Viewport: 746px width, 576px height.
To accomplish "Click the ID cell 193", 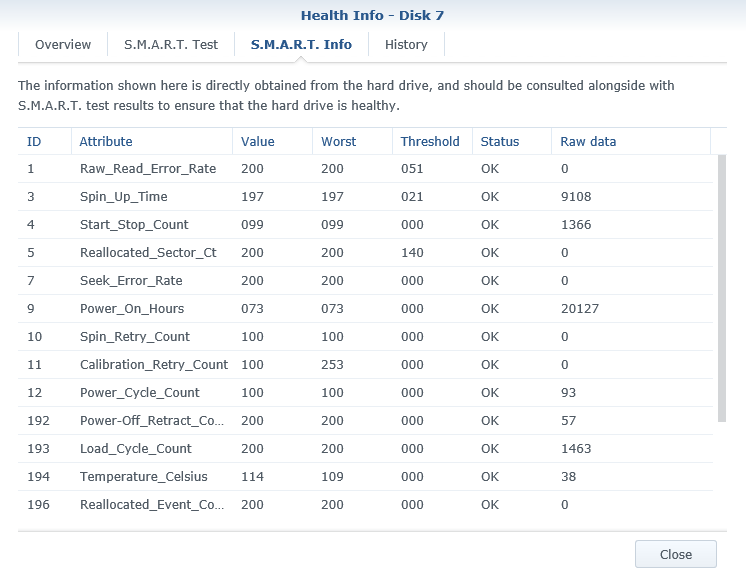I will click(x=39, y=449).
